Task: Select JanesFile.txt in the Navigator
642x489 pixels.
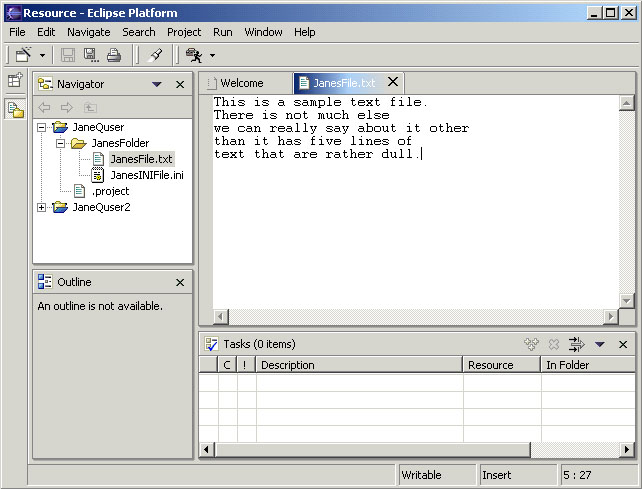Action: (x=142, y=159)
